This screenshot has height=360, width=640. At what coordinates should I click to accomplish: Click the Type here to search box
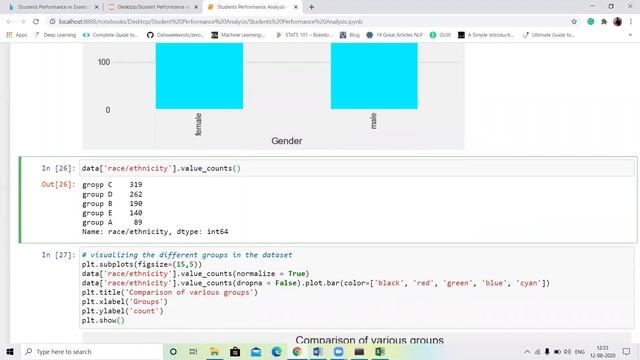pyautogui.click(x=91, y=351)
